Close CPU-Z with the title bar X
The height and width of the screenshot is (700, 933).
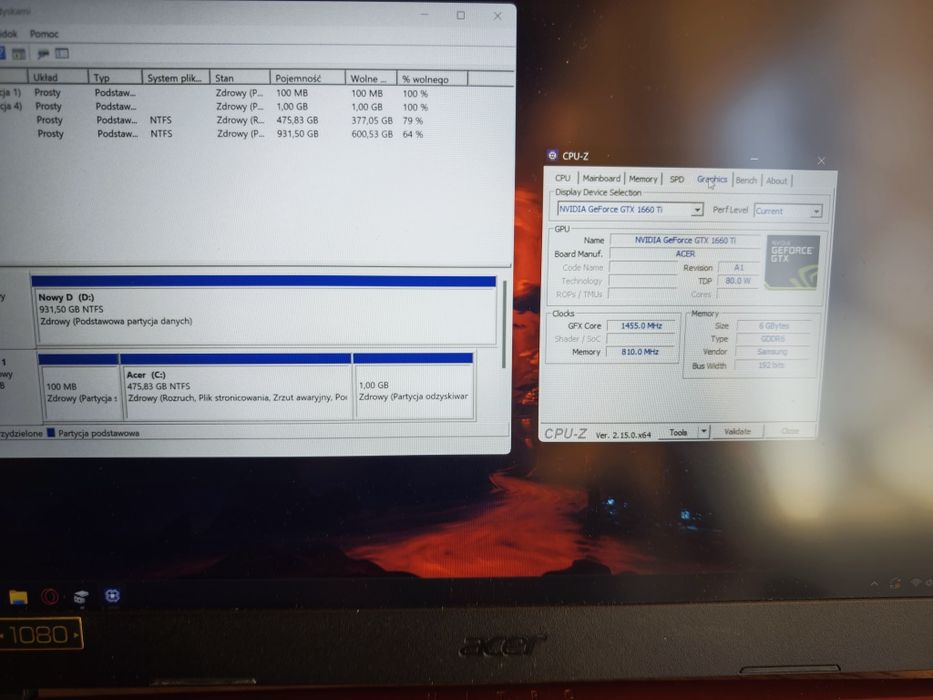[821, 161]
